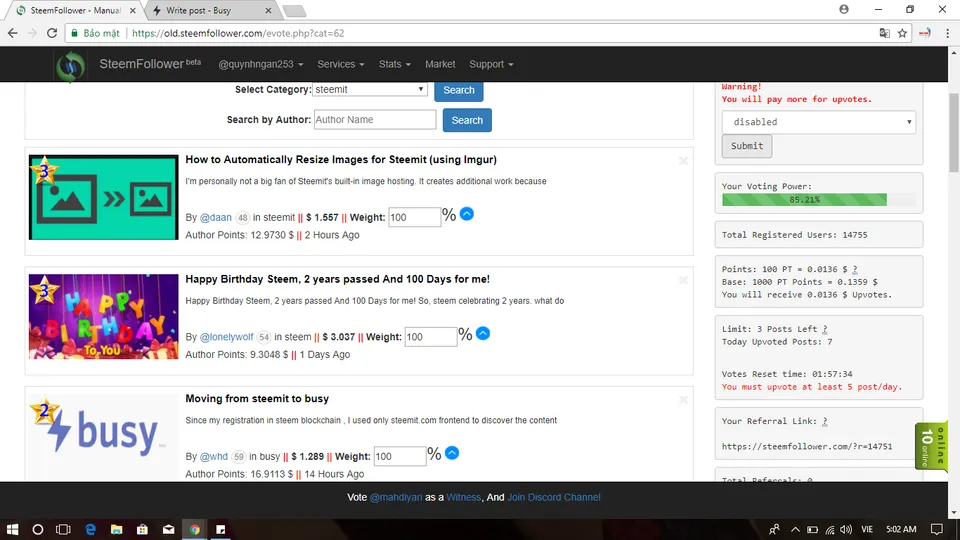
Task: Open Cortana search circle on taskbar
Action: (x=37, y=529)
